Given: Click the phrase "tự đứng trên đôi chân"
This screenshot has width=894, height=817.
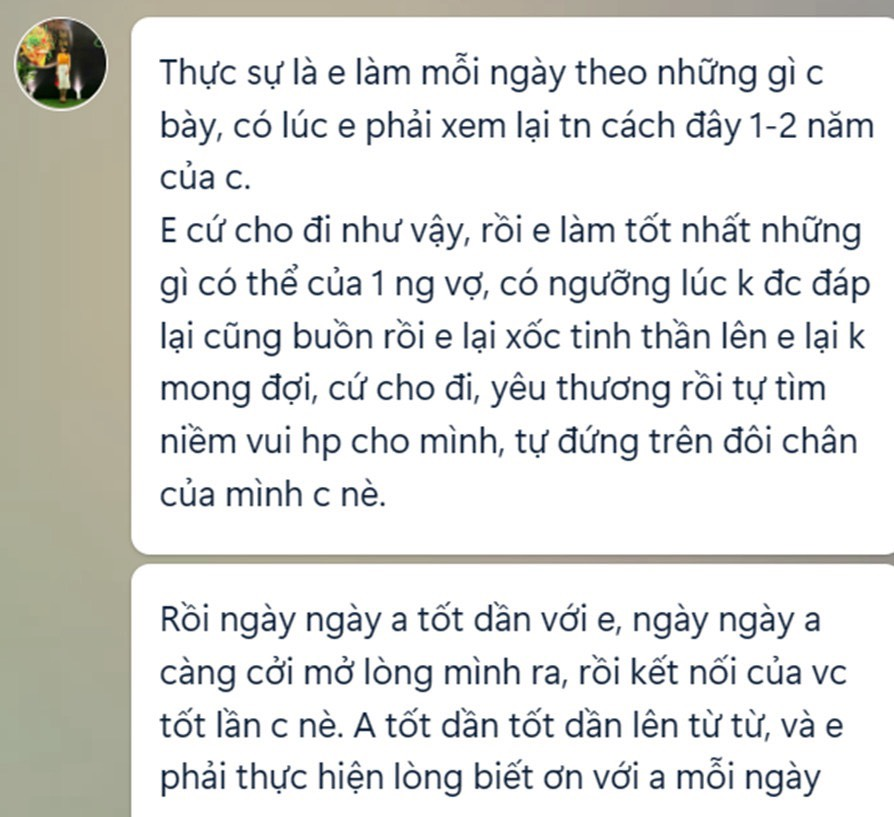Looking at the screenshot, I should click(686, 442).
